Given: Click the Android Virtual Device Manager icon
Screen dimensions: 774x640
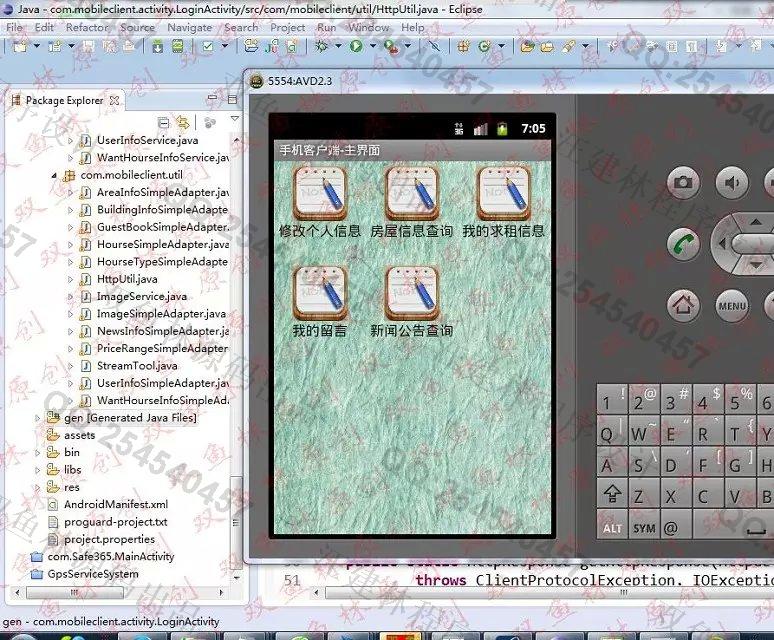Looking at the screenshot, I should [x=178, y=46].
